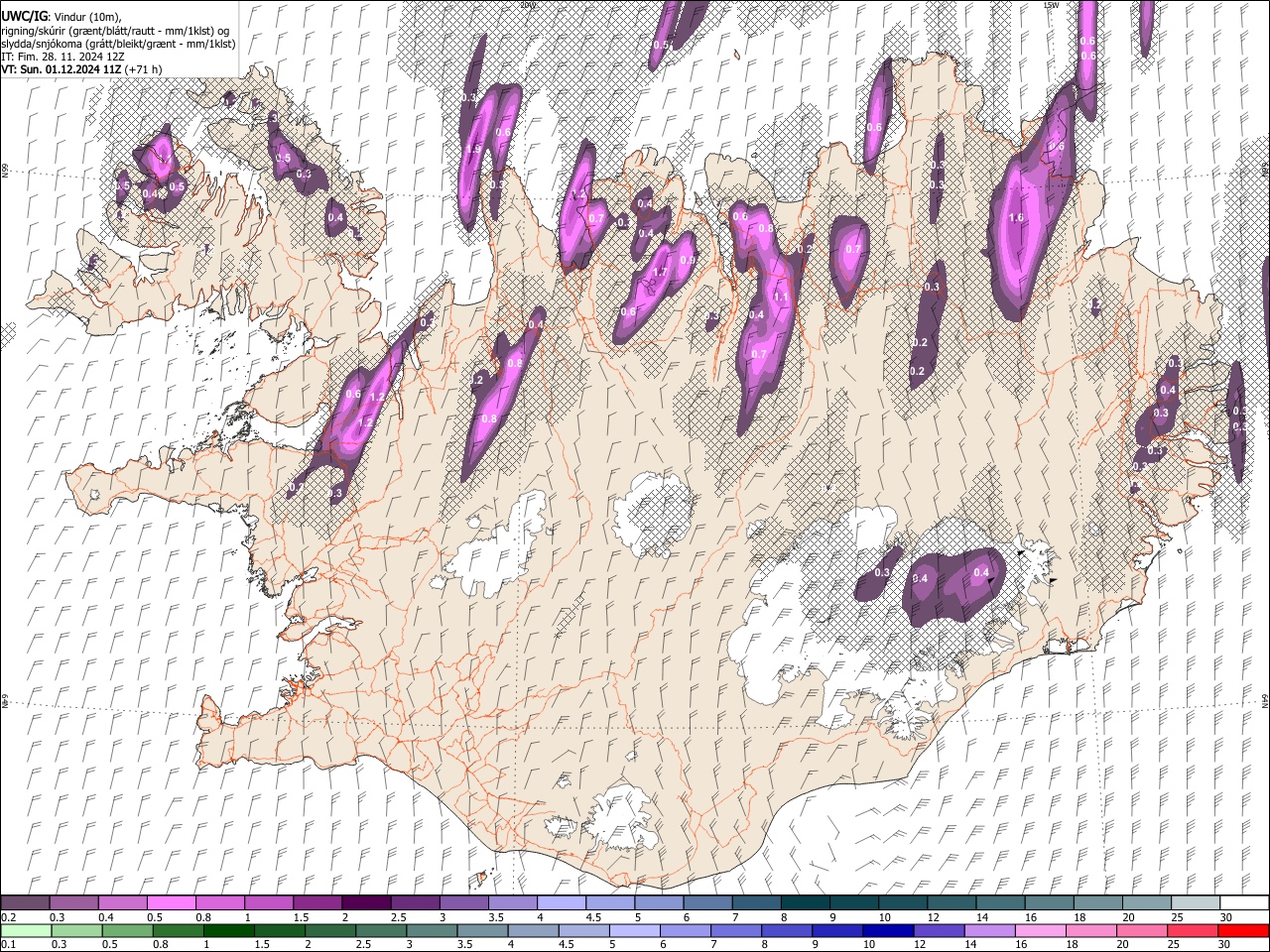Image resolution: width=1270 pixels, height=952 pixels.
Task: Click the bright red swatch ending the lower legend row
Action: point(1243,930)
